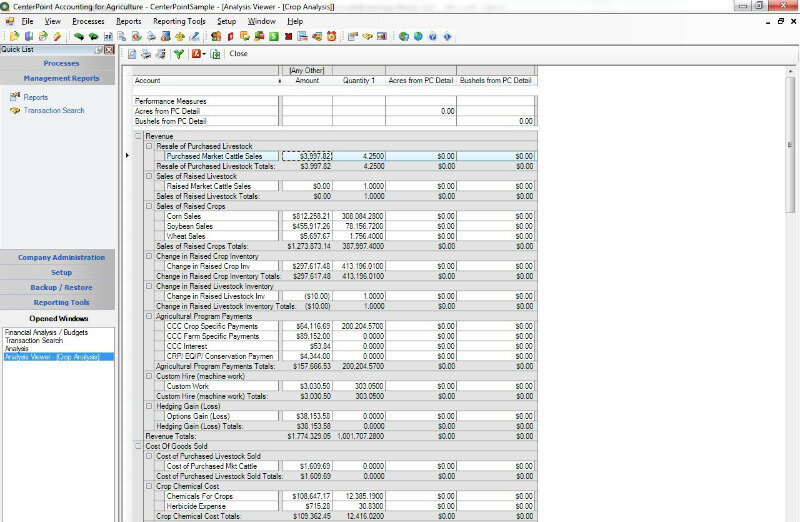Expand the Company Administration section

[x=61, y=257]
